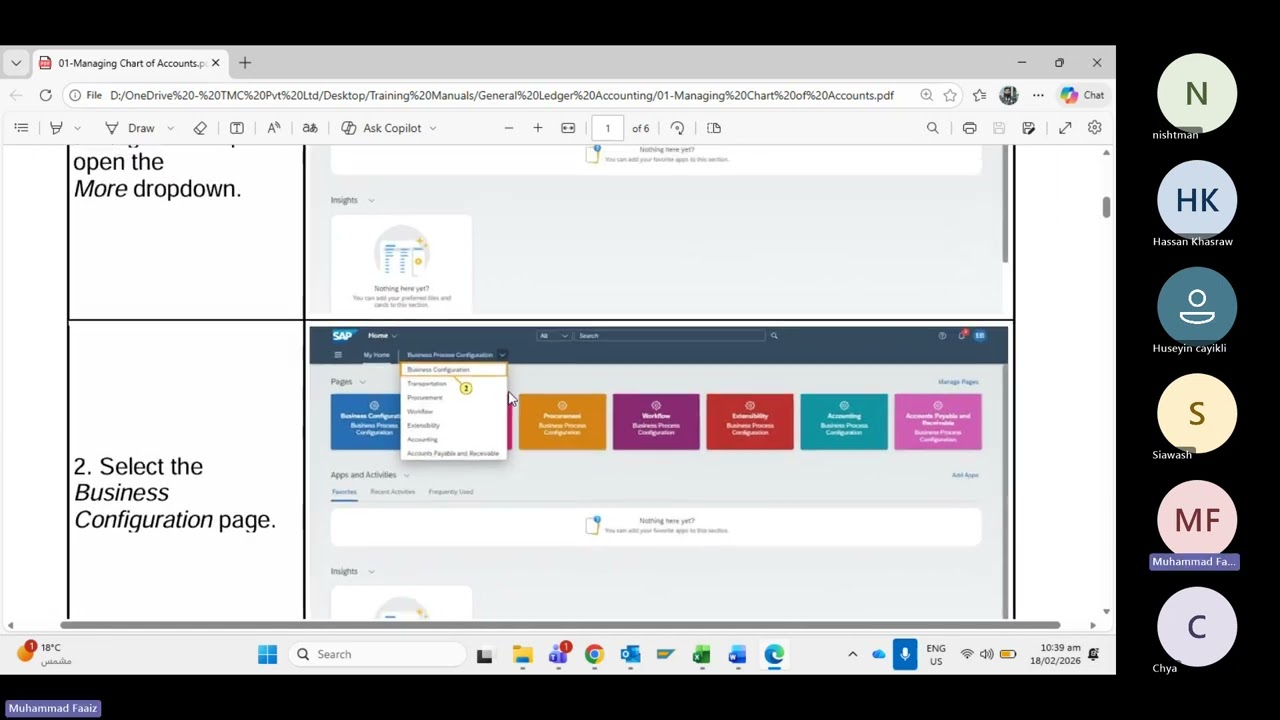Viewport: 1280px width, 720px height.
Task: Show hidden tray icons chevron
Action: pos(852,654)
